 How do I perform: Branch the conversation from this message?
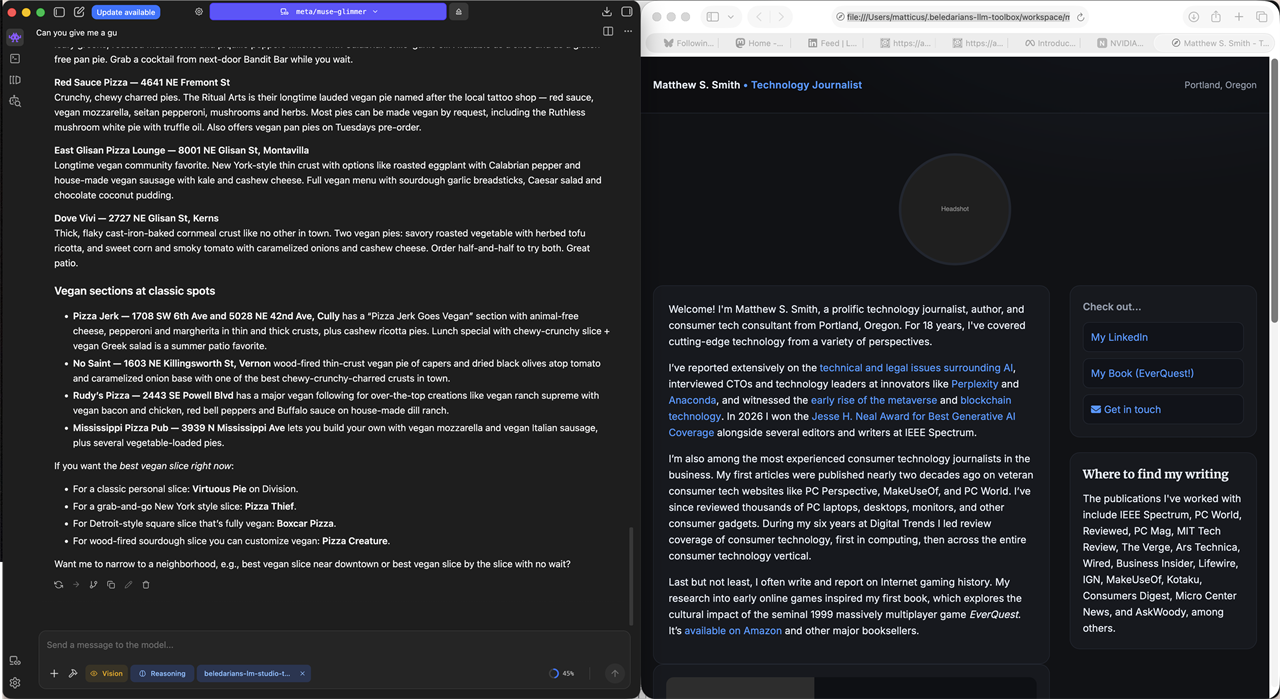tap(93, 585)
